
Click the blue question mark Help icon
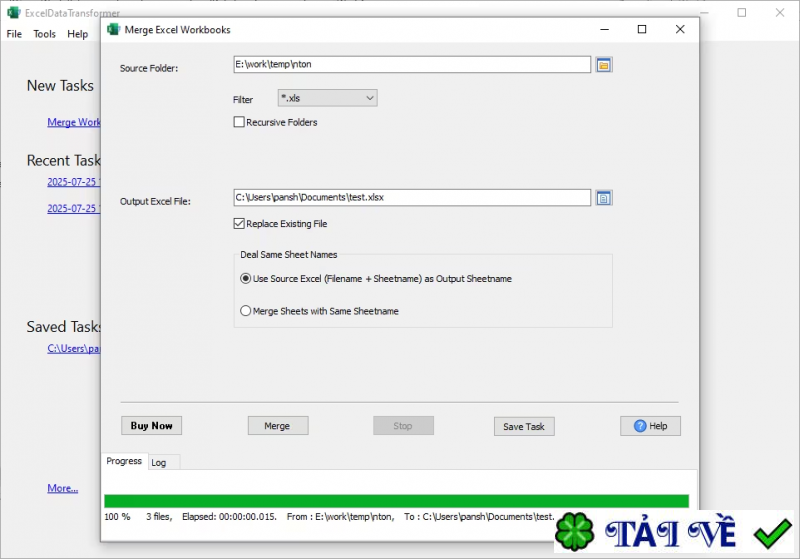(640, 426)
